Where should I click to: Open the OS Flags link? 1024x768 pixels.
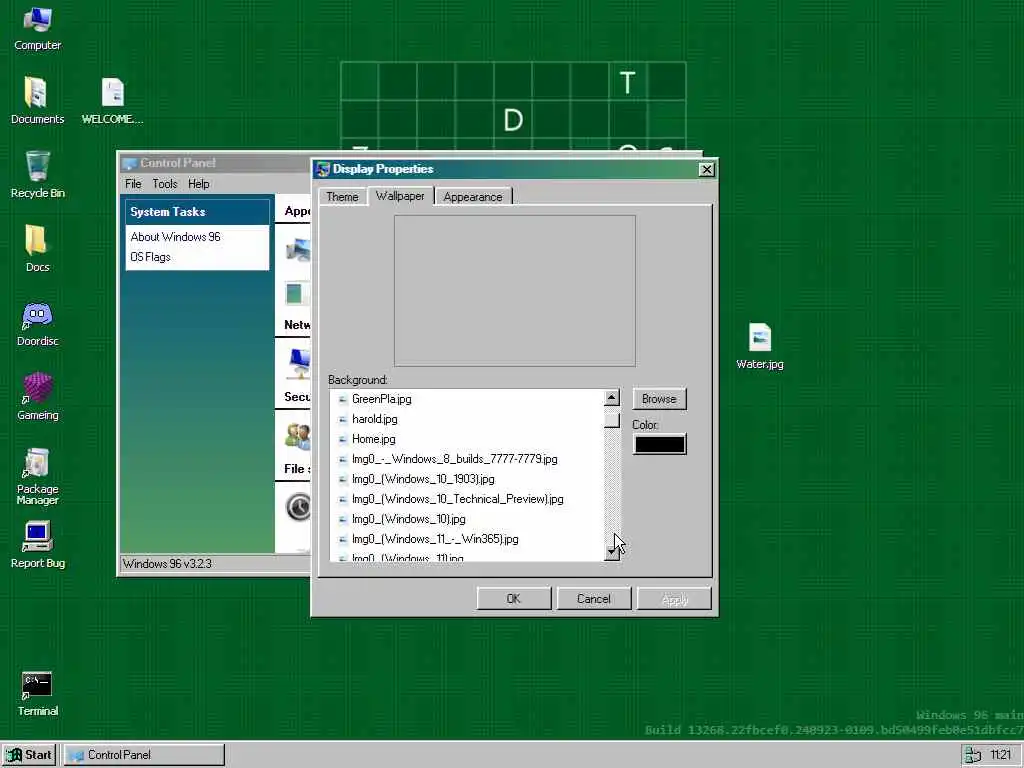(x=150, y=257)
